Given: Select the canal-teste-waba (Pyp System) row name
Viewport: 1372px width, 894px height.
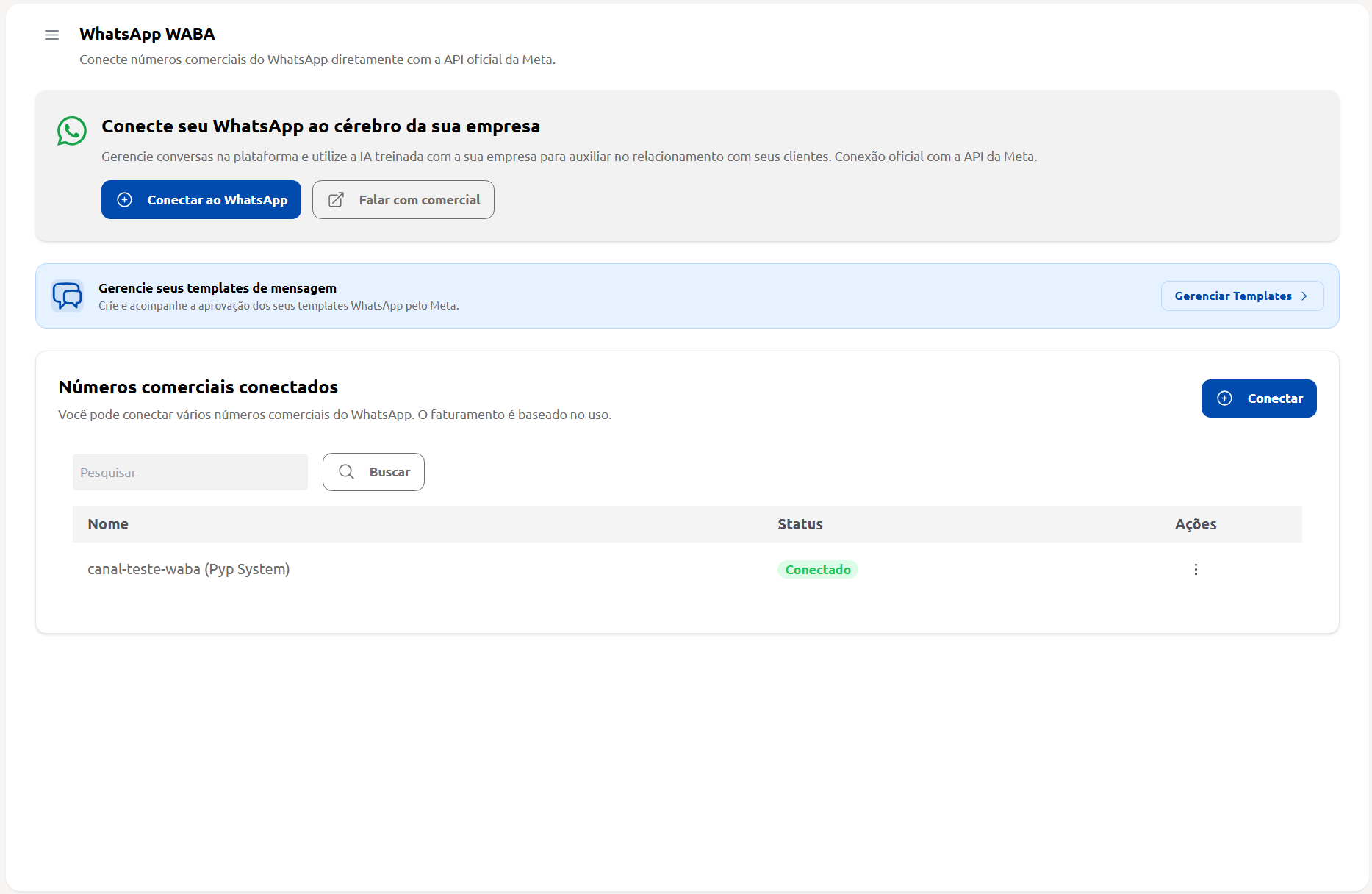Looking at the screenshot, I should (x=189, y=569).
